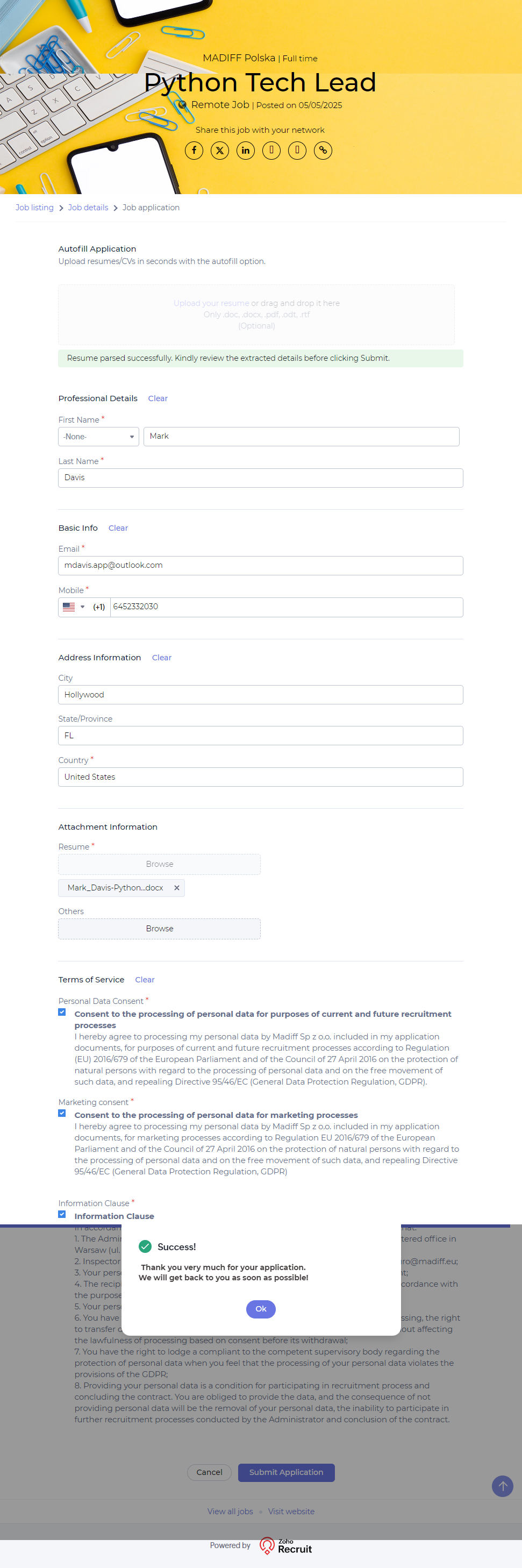Click the Browse button under Others
522x1568 pixels.
tap(160, 928)
